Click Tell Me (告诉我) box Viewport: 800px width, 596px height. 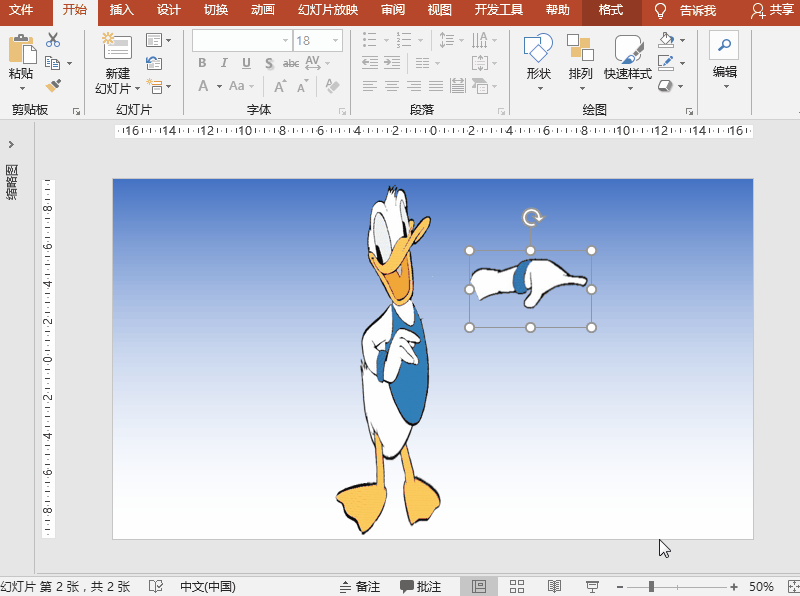[x=686, y=10]
